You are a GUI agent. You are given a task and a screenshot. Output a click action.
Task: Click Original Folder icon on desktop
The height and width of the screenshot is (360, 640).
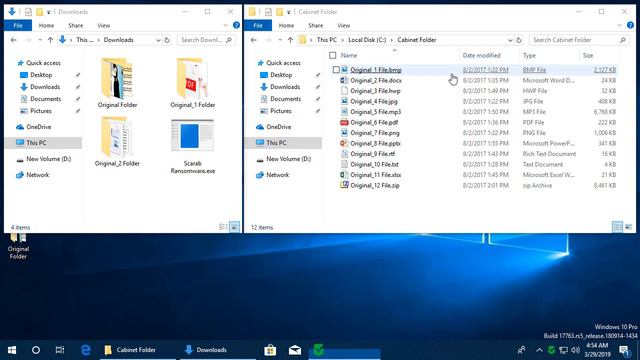tap(18, 246)
